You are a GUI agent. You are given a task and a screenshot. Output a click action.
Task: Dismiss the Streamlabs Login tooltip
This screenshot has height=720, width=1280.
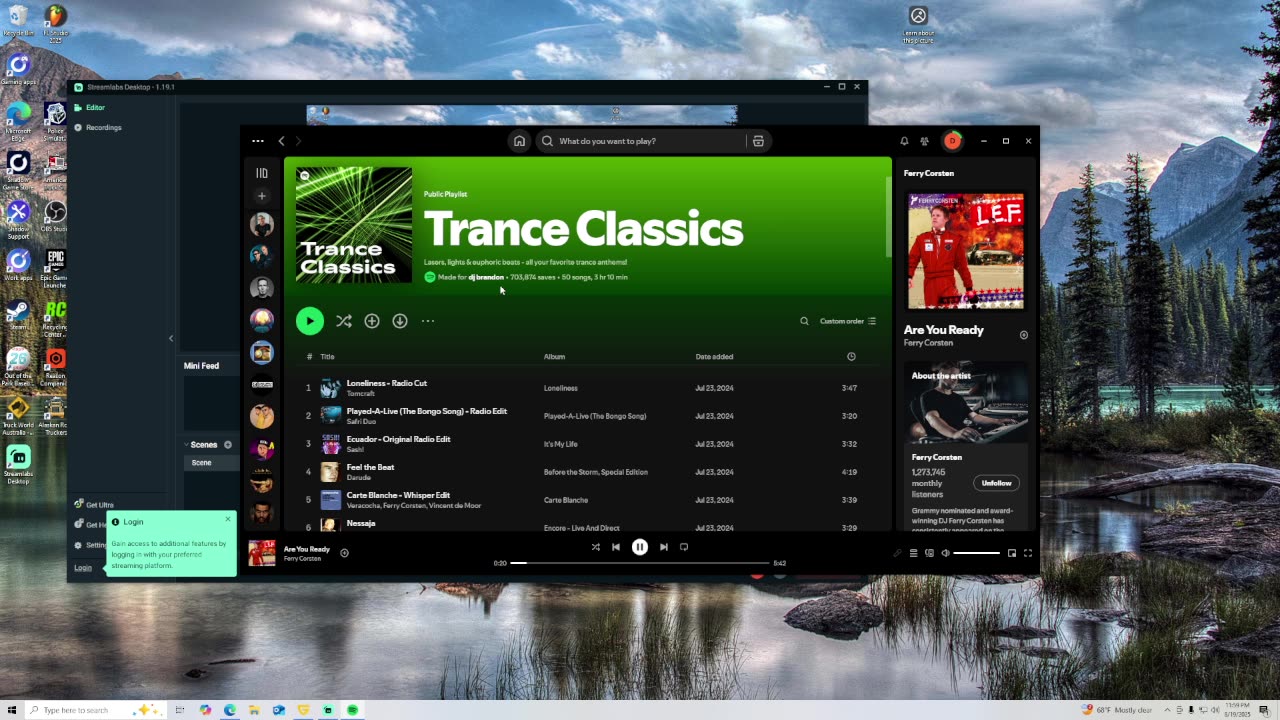point(228,518)
